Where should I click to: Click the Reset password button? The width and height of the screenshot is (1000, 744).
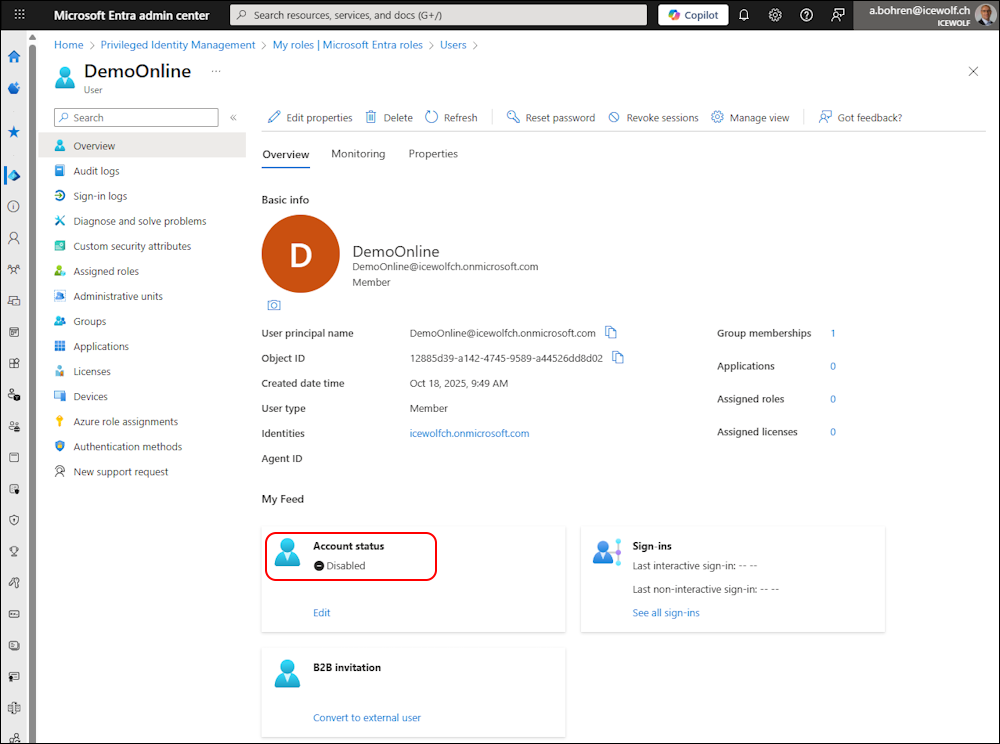point(550,118)
